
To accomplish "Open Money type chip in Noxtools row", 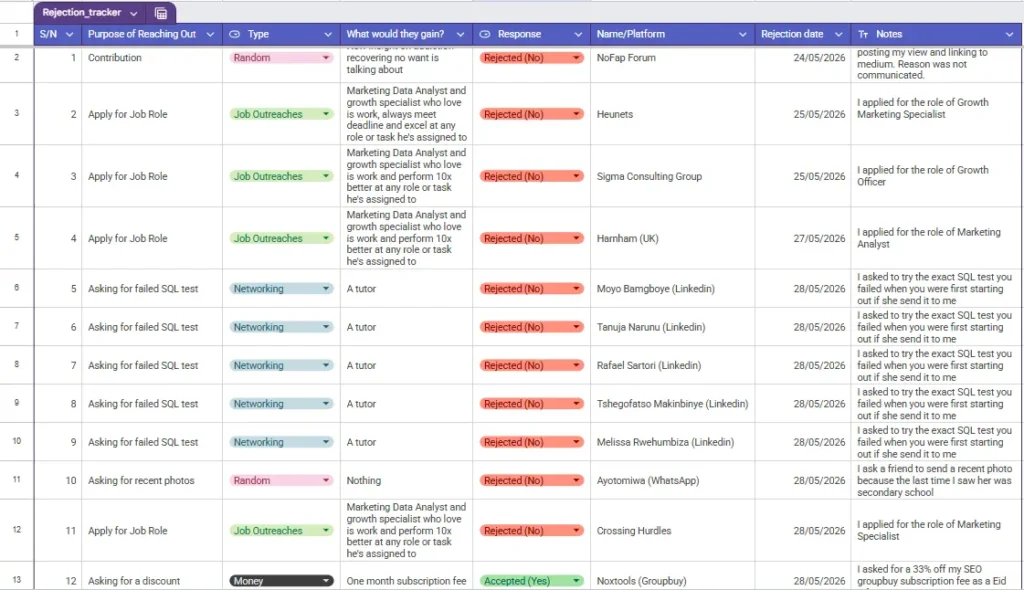I will [281, 581].
